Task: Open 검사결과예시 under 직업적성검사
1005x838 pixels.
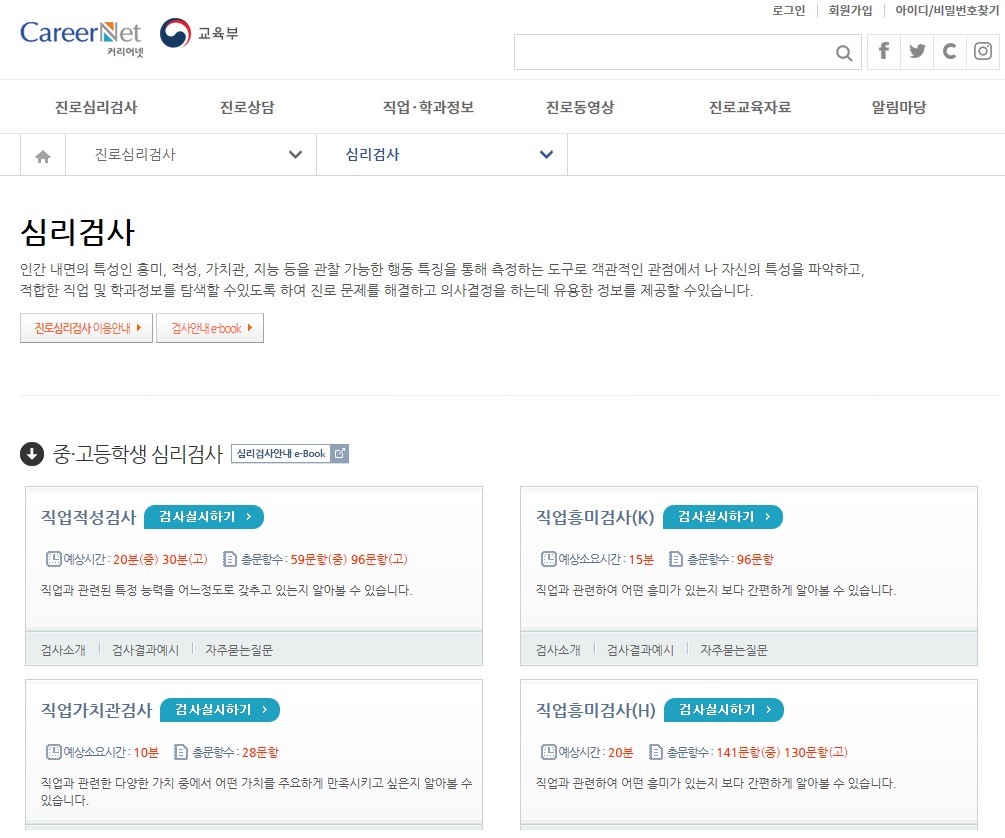Action: point(145,650)
